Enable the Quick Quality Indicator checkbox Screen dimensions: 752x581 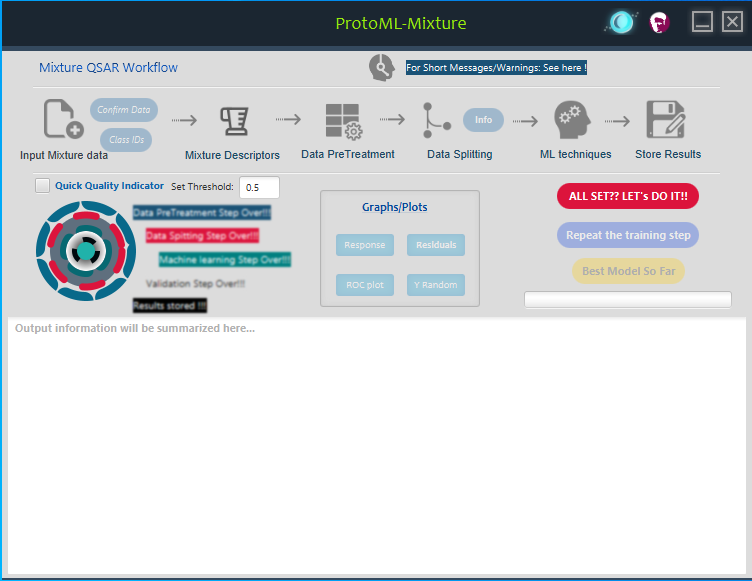point(42,186)
